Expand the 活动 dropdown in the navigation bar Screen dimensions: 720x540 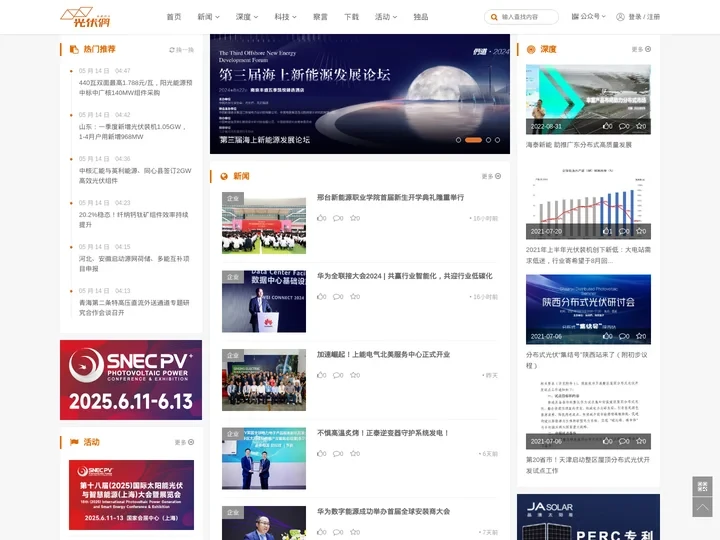coord(386,17)
